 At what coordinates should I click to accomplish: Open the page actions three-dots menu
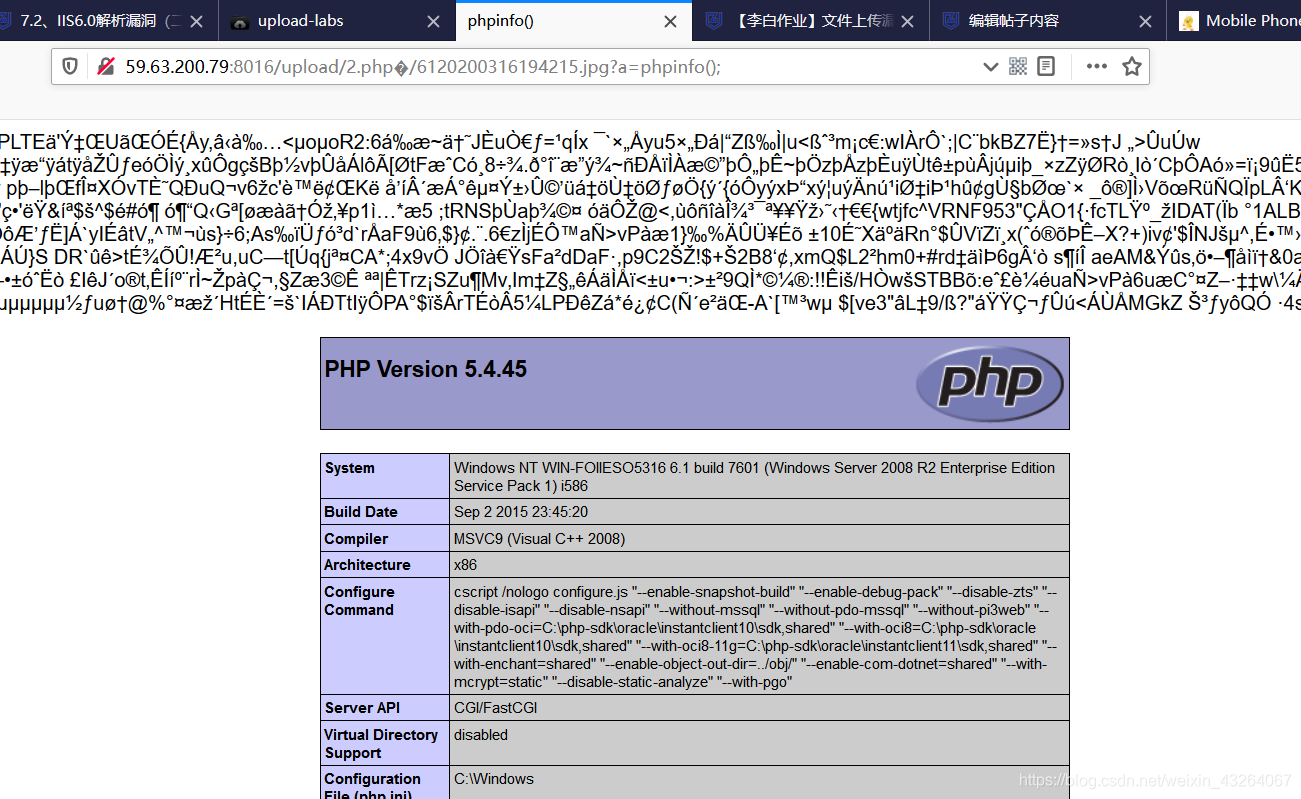[x=1097, y=66]
